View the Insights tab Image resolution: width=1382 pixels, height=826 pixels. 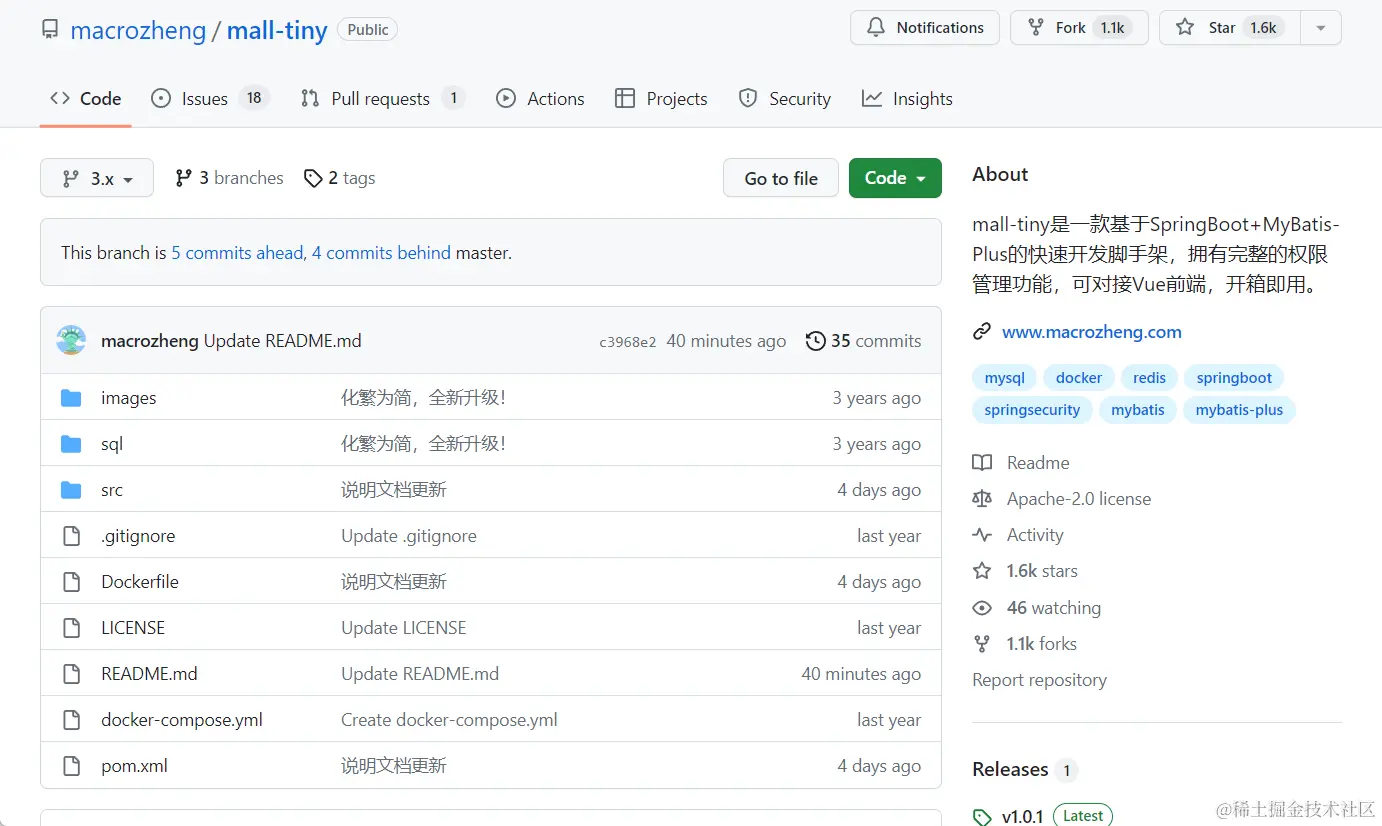908,98
